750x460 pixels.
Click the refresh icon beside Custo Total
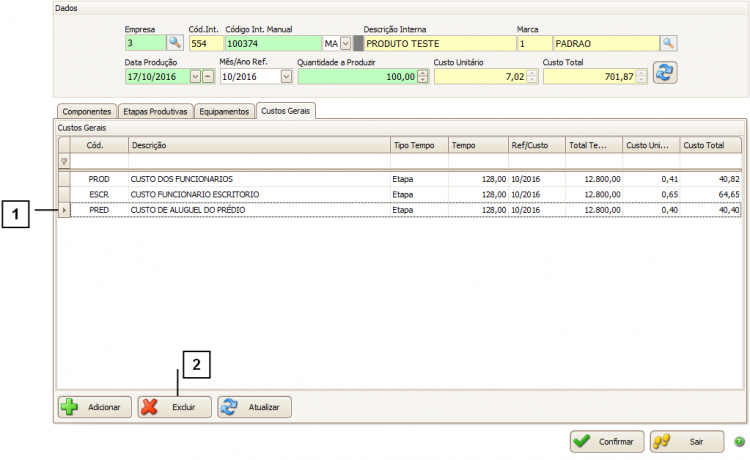pyautogui.click(x=664, y=72)
